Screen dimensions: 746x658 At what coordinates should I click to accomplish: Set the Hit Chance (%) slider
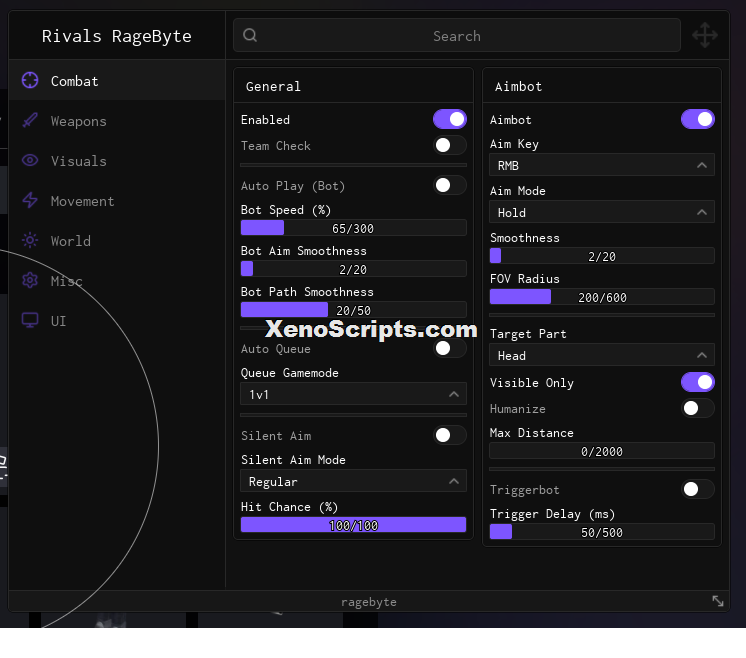[353, 525]
